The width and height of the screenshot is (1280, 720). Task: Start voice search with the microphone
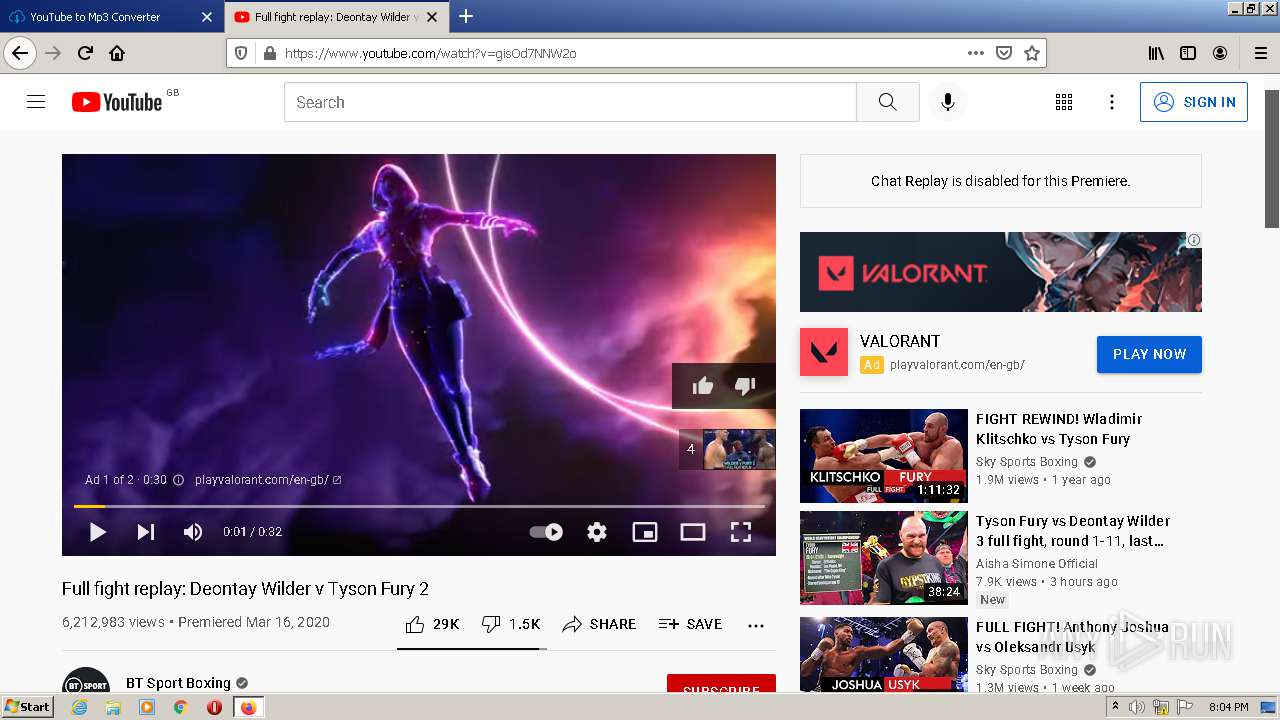(947, 102)
